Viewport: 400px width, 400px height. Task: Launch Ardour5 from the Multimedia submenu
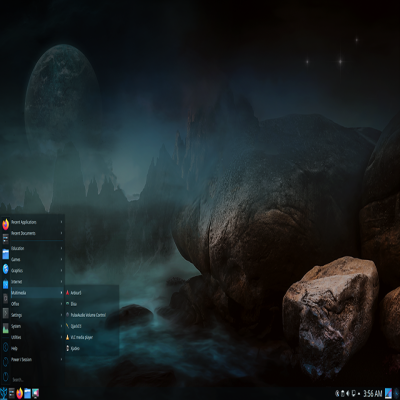92,293
